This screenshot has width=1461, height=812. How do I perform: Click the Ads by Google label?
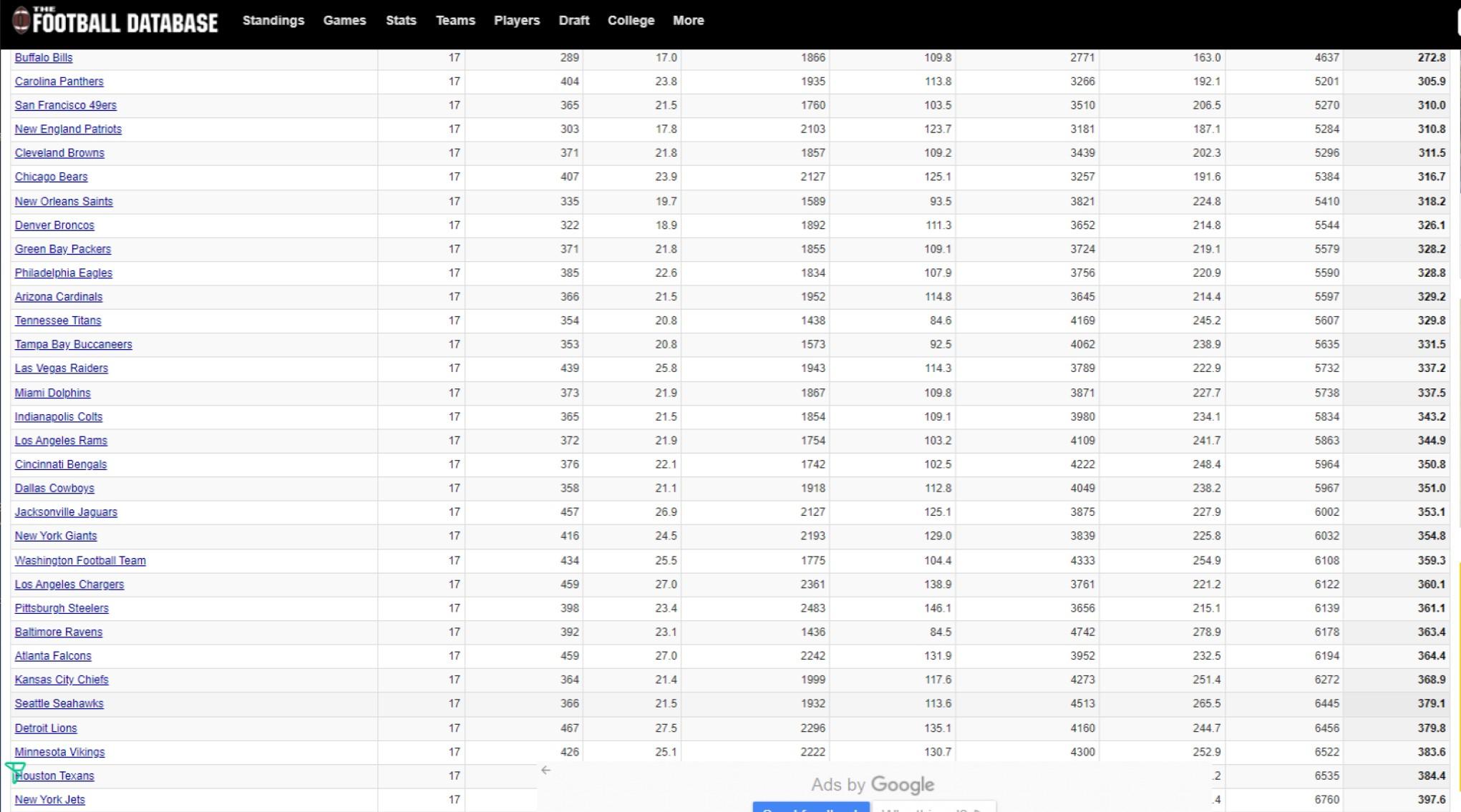pos(873,785)
